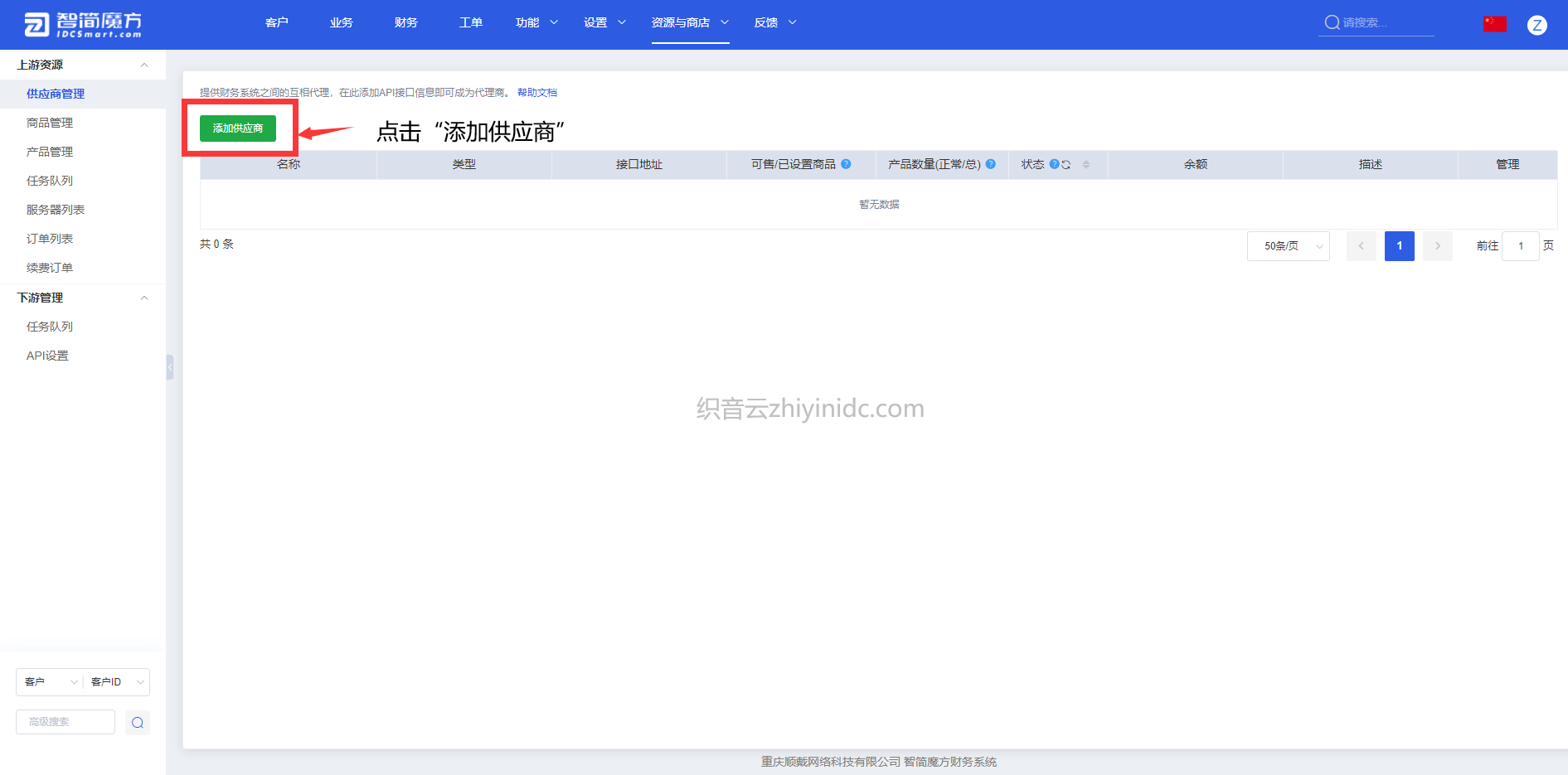
Task: Click the search magnifier button in sidebar
Action: pyautogui.click(x=138, y=723)
